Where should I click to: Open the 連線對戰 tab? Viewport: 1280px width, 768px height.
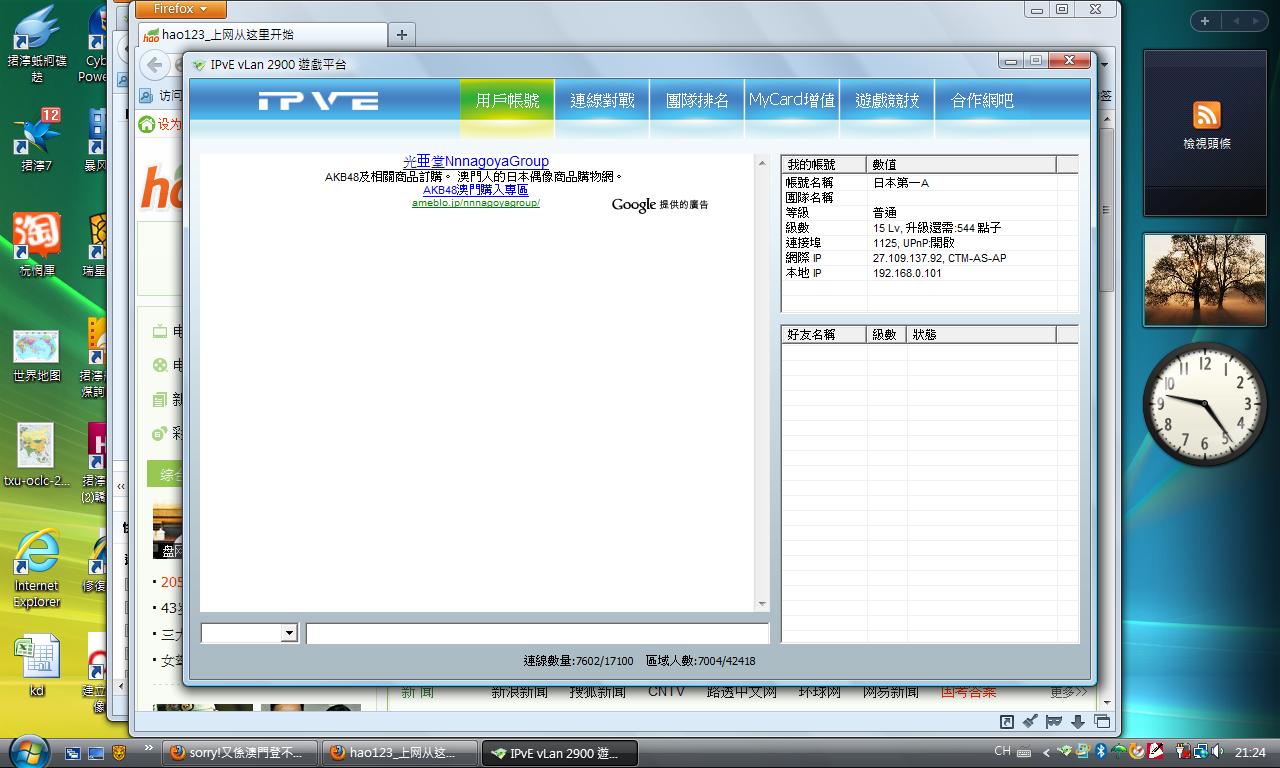point(602,101)
